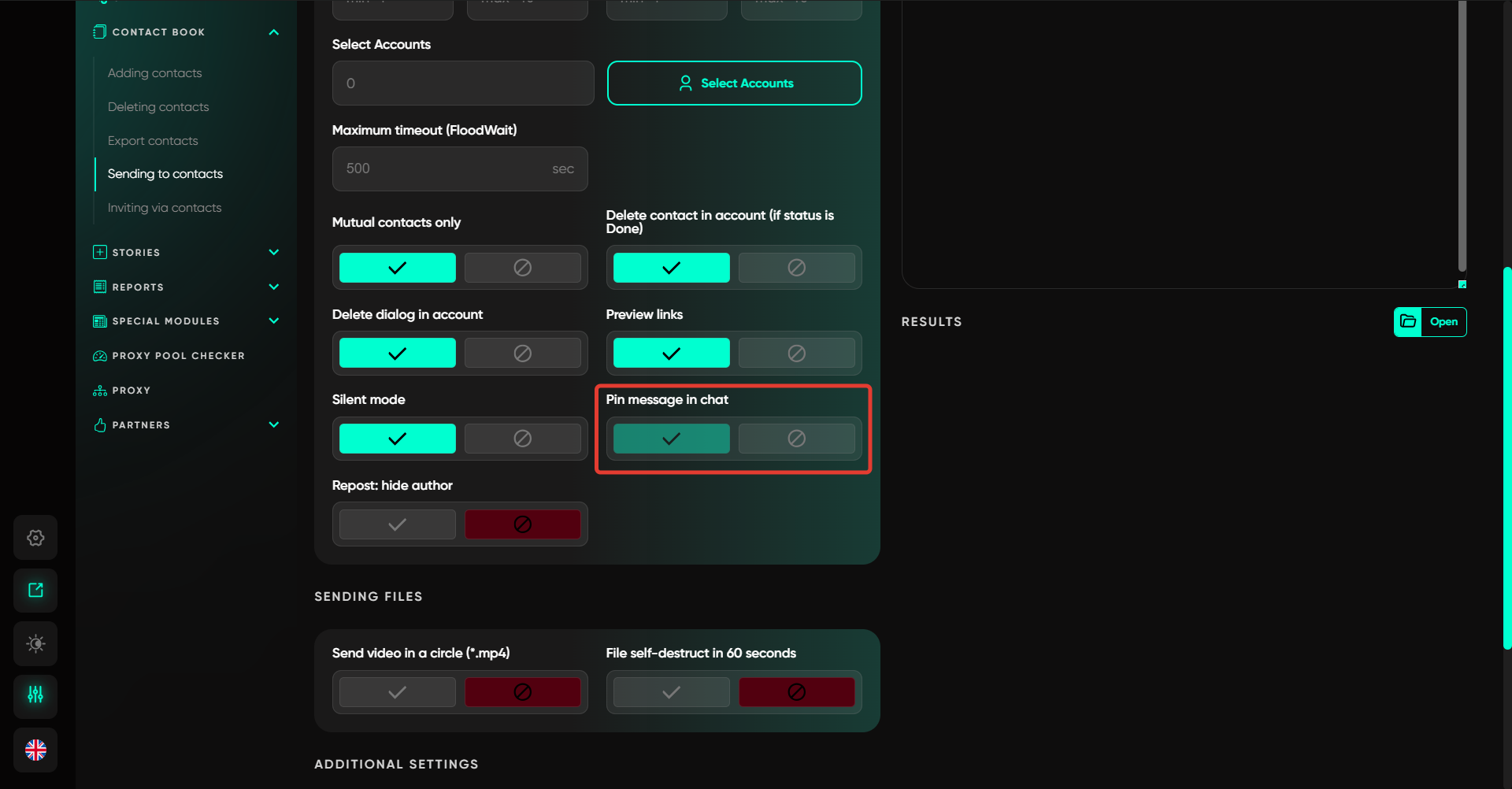Collapse the Contact Book section
This screenshot has height=789, width=1512.
(x=273, y=32)
